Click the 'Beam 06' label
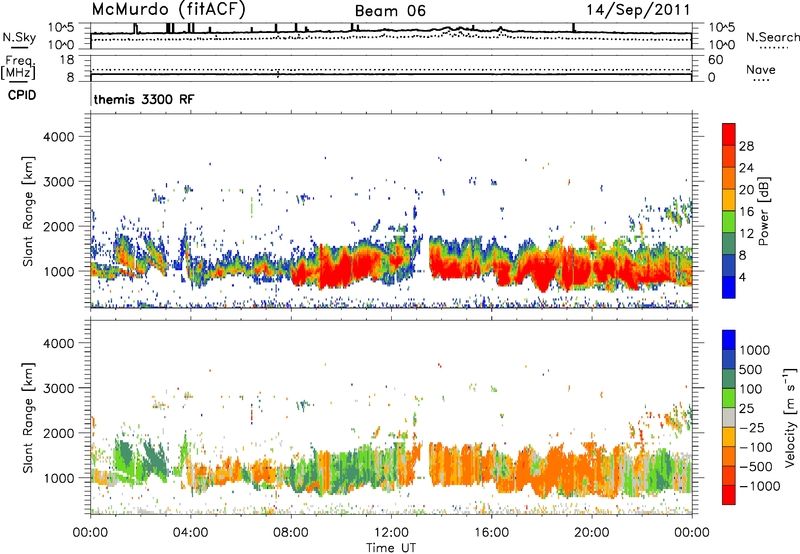Viewport: 800px width, 554px height. (390, 11)
